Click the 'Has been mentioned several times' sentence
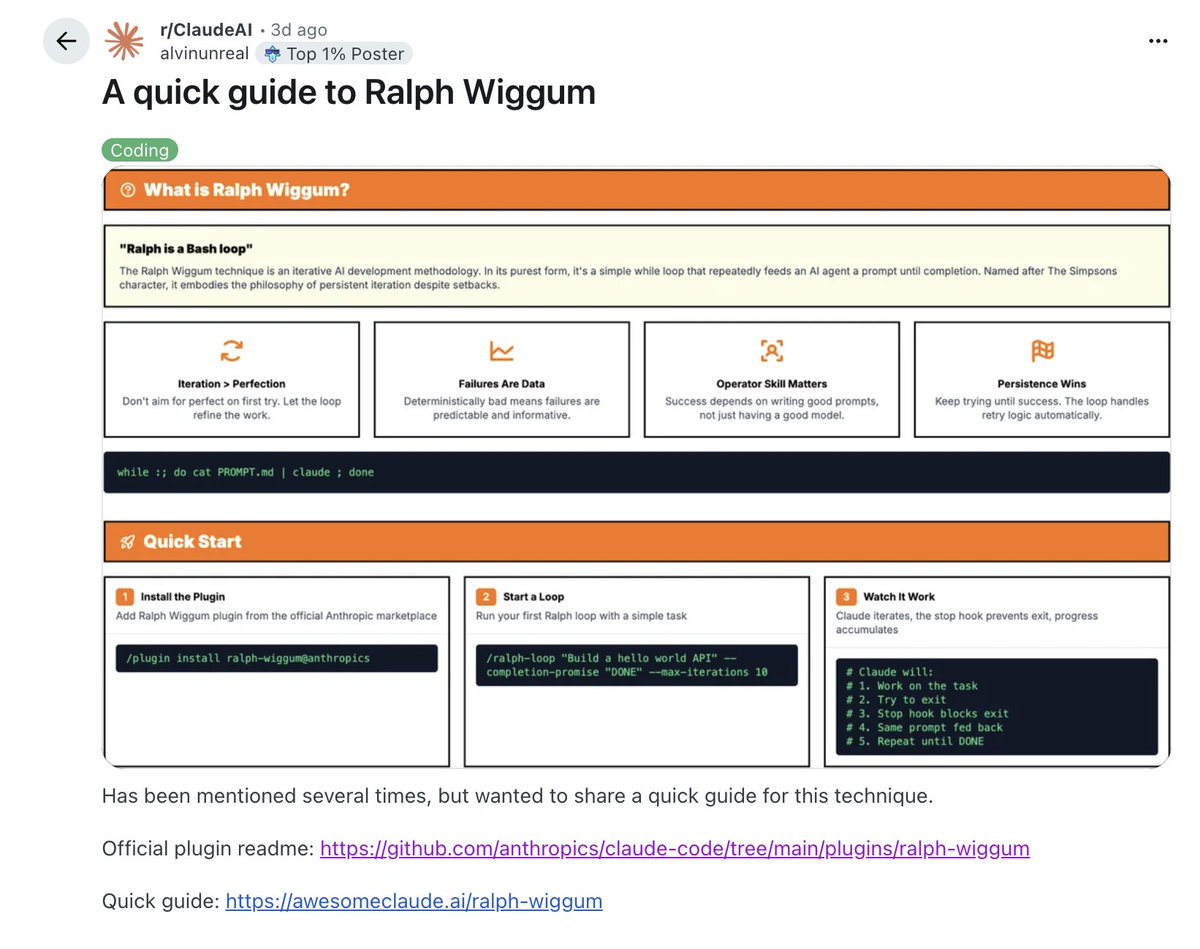The image size is (1200, 949). click(517, 797)
